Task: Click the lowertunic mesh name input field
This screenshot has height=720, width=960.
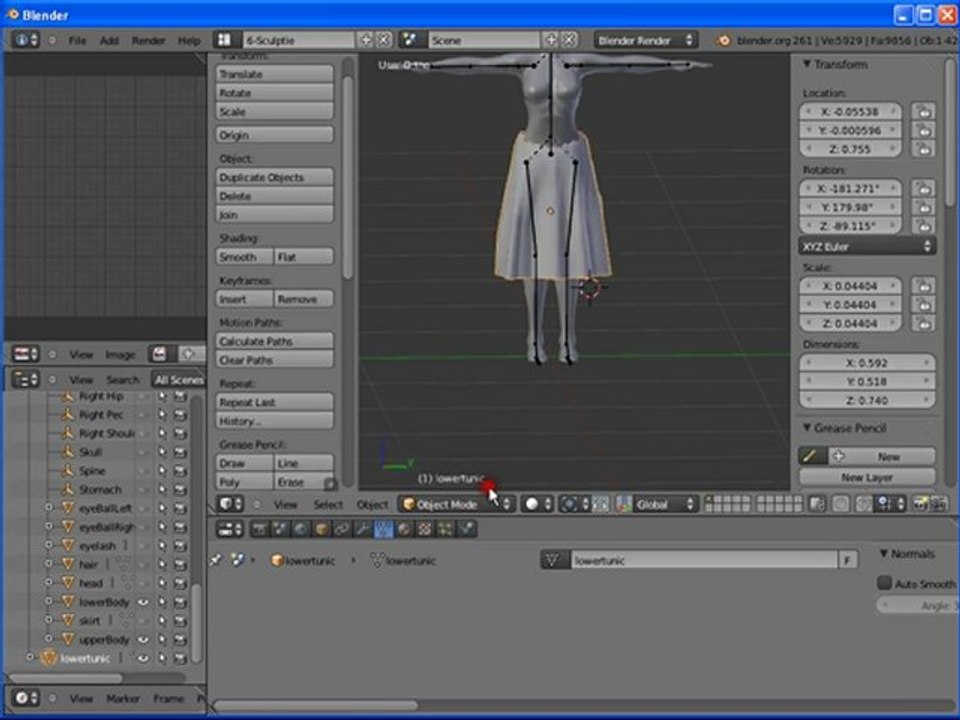Action: click(703, 561)
